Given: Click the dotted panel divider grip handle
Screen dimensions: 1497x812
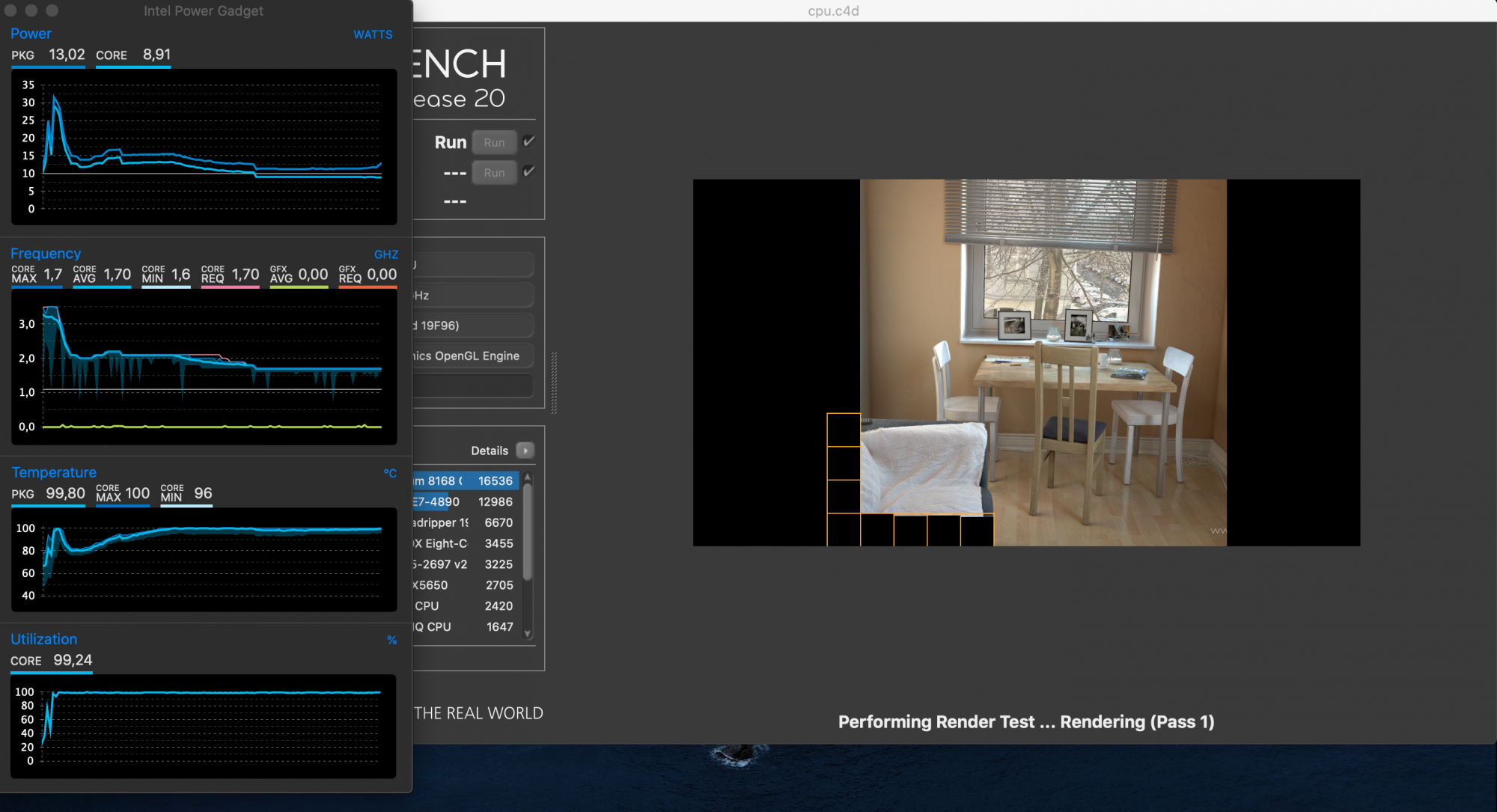Looking at the screenshot, I should [x=554, y=382].
